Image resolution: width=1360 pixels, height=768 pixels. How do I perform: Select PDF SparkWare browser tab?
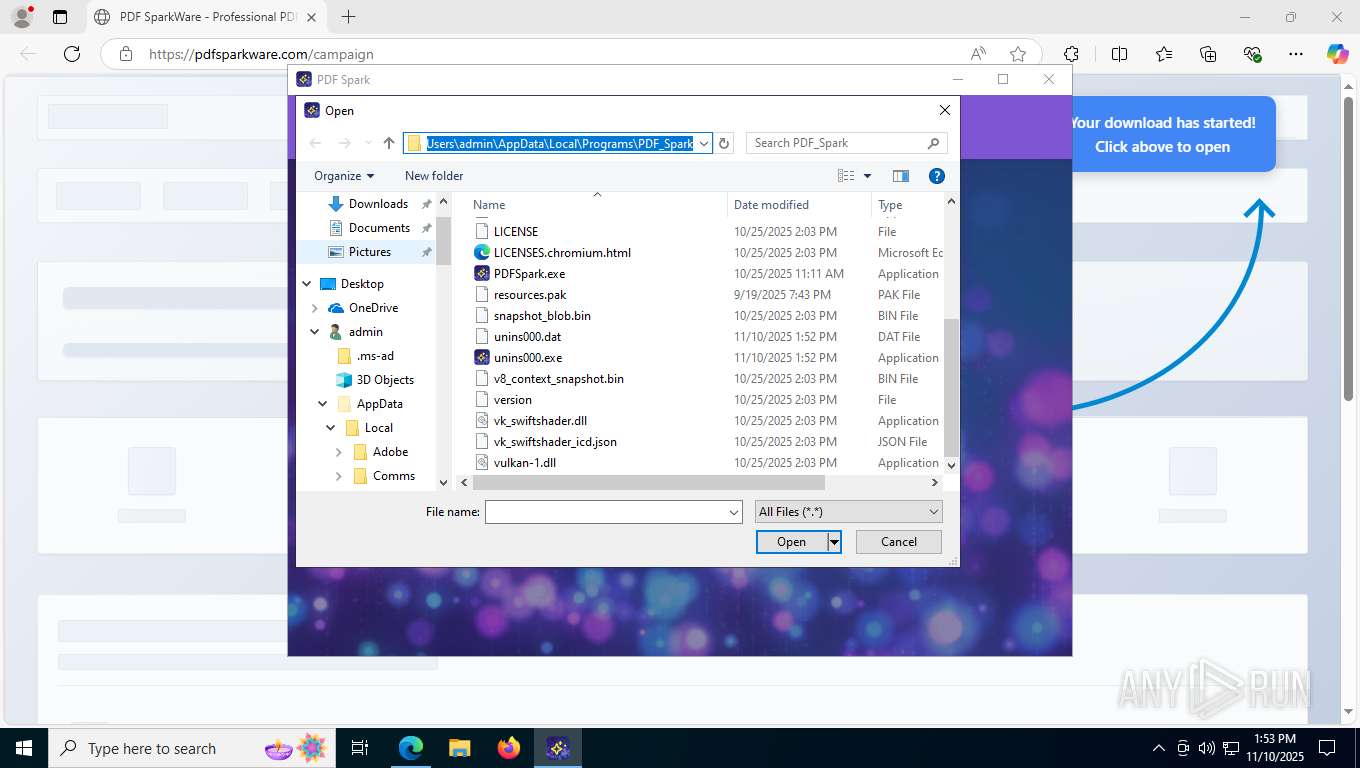click(x=206, y=17)
